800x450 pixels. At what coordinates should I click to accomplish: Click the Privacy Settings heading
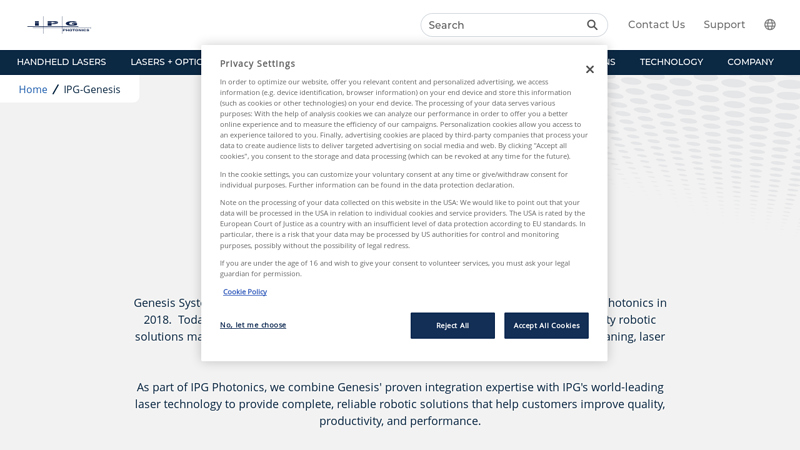tap(257, 64)
